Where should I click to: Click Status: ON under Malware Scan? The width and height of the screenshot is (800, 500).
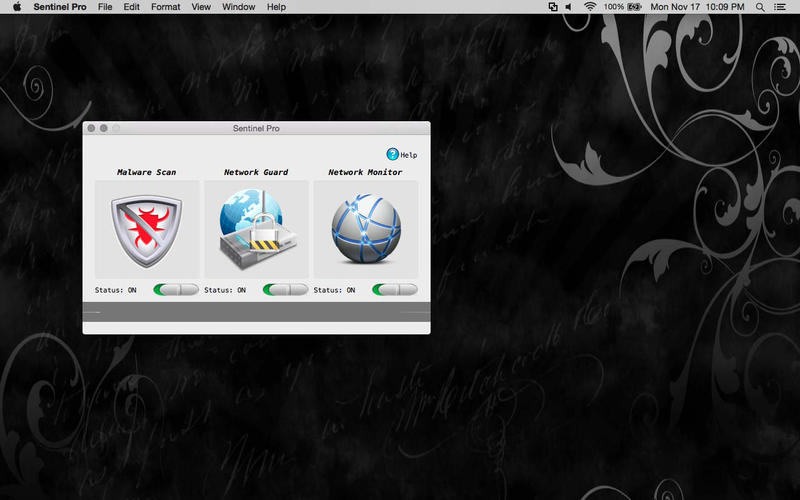116,290
